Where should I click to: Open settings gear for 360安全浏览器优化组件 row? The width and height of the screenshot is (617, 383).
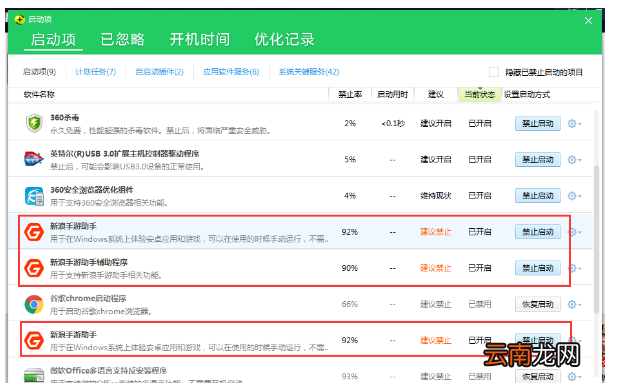(x=574, y=196)
